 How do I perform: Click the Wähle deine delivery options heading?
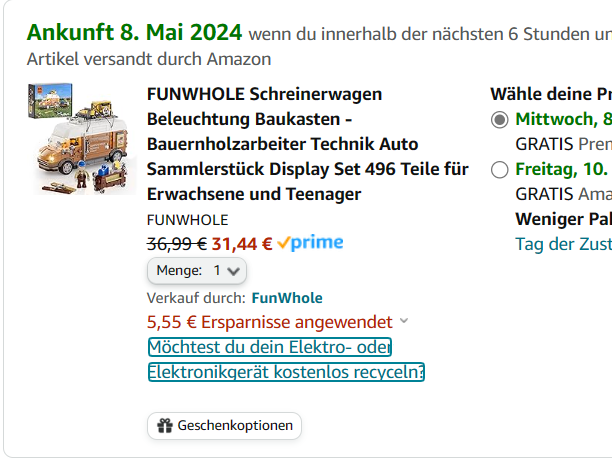(x=550, y=94)
